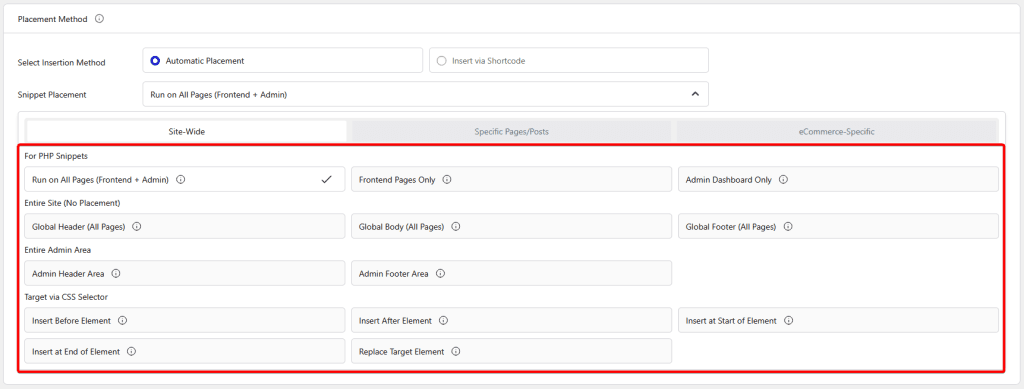Click info icon beside Run on All Pages option
The image size is (1024, 389).
[x=181, y=179]
